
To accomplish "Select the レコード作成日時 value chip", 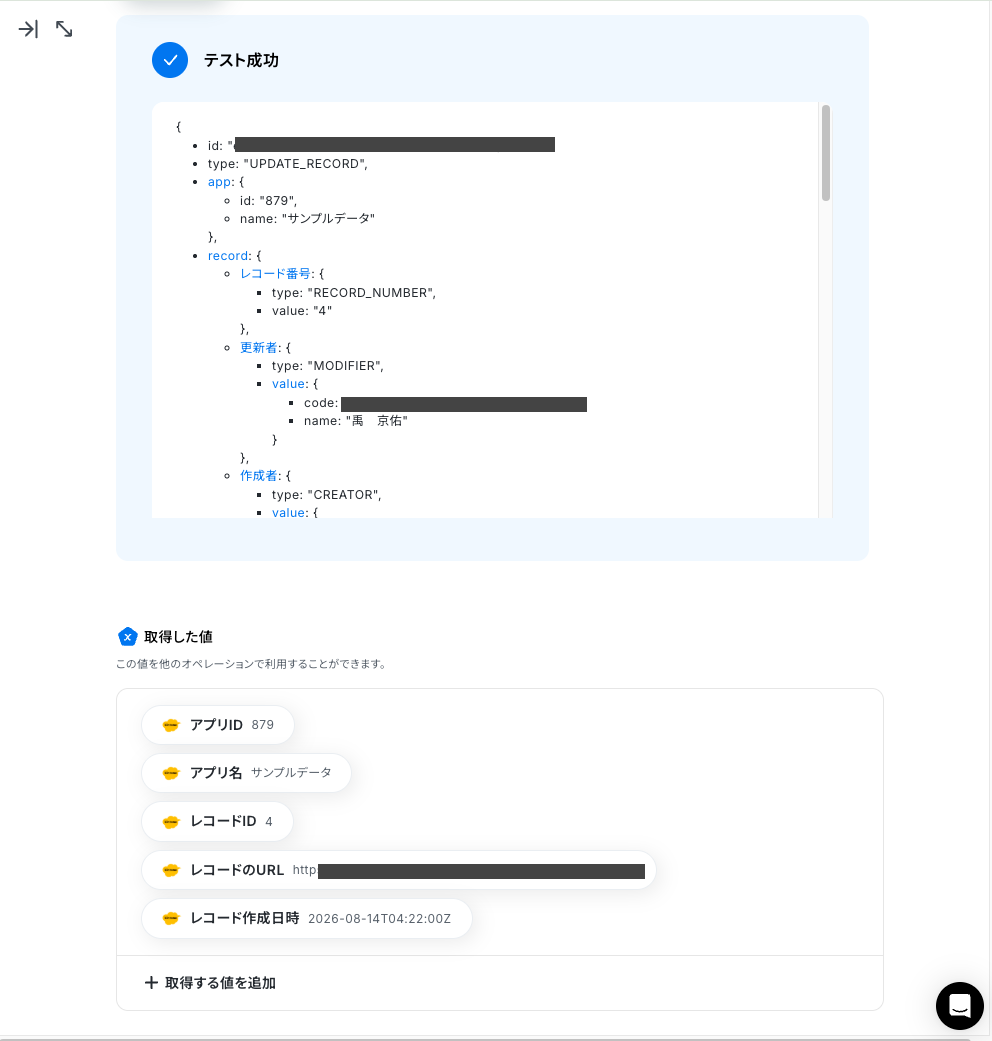I will click(307, 918).
